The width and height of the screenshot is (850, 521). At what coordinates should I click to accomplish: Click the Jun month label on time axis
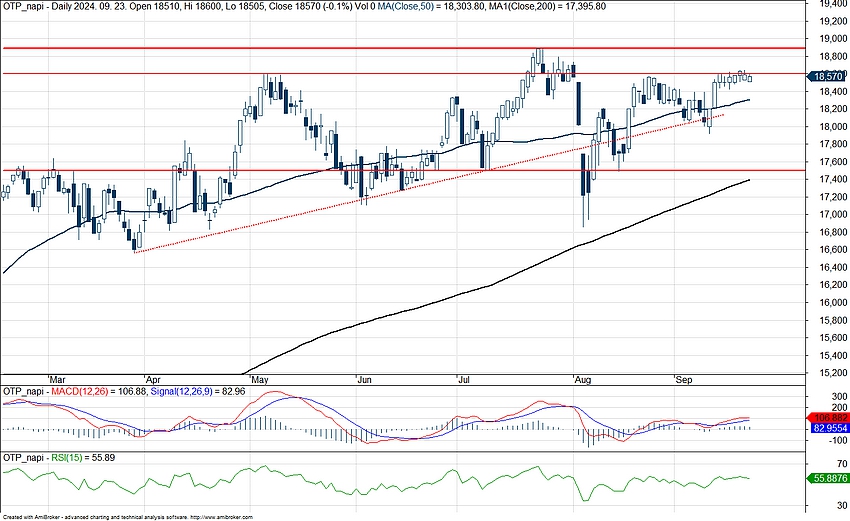click(x=365, y=380)
